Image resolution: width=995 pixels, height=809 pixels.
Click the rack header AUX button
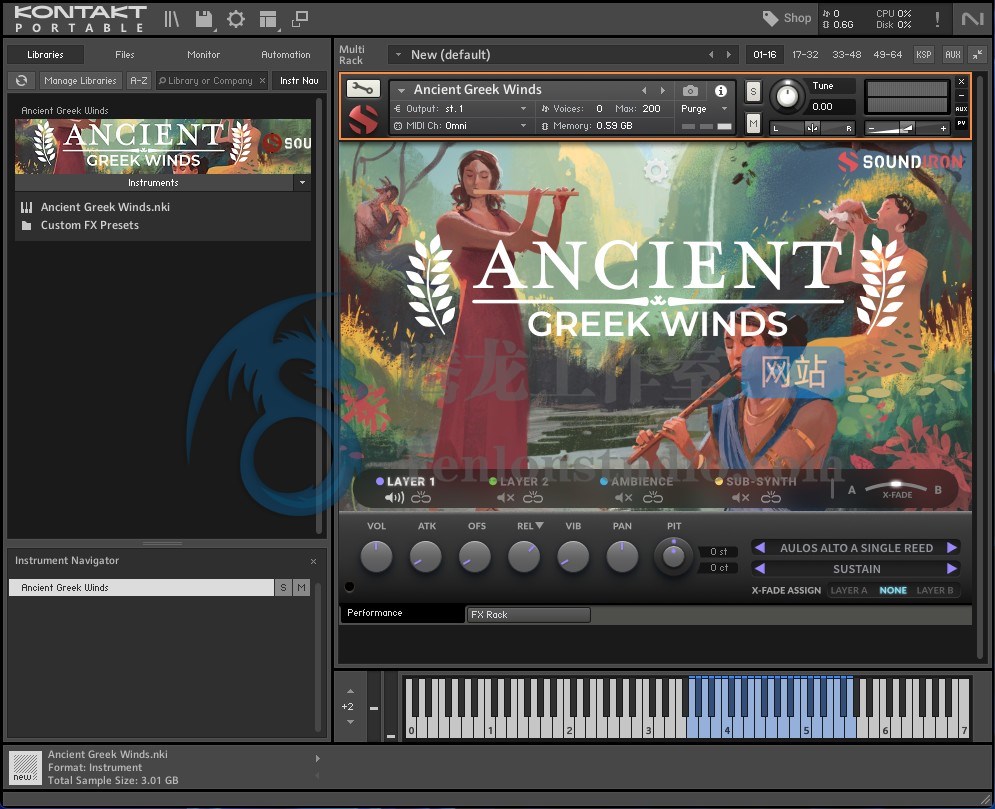(x=952, y=55)
